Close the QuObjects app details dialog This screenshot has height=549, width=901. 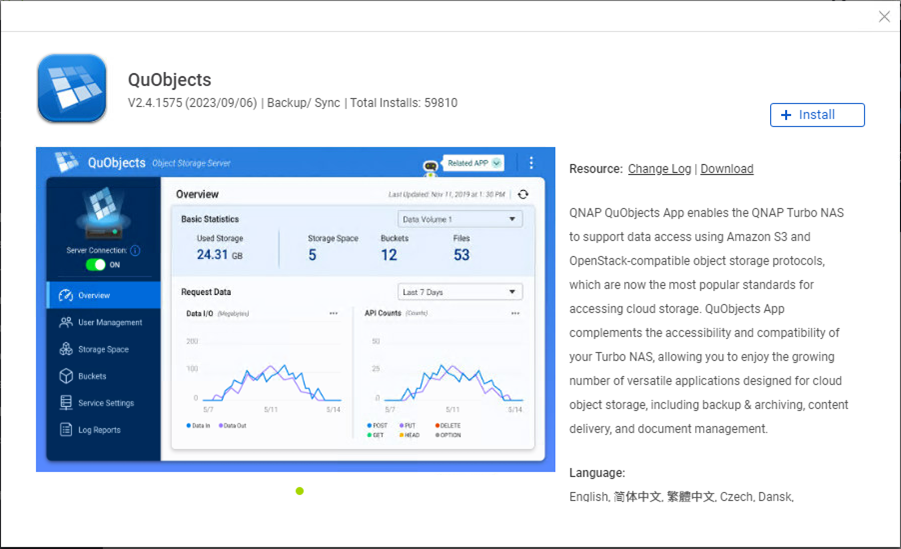pos(884,17)
